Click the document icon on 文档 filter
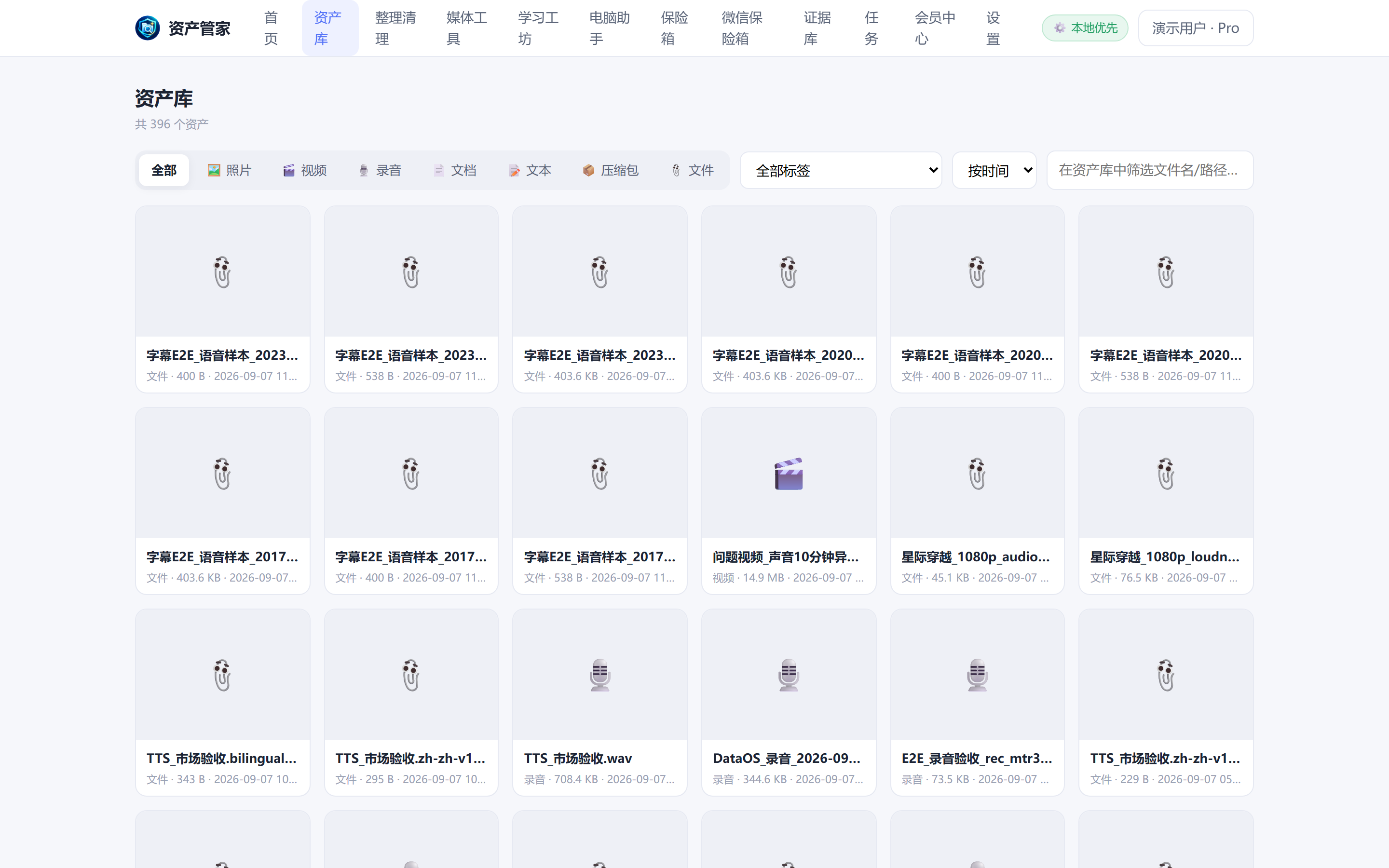The width and height of the screenshot is (1389, 868). coord(438,171)
